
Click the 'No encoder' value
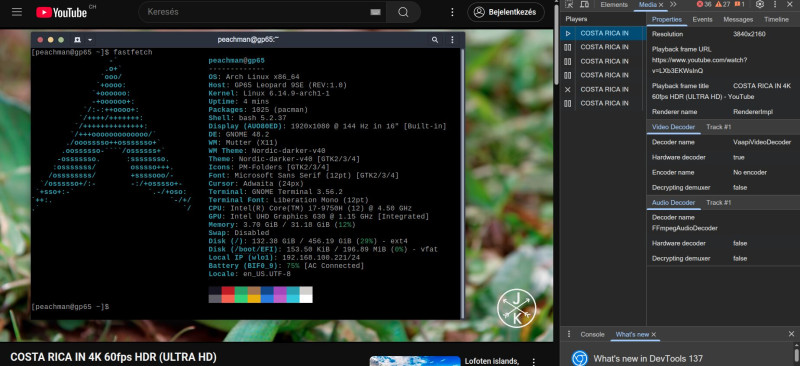point(749,173)
